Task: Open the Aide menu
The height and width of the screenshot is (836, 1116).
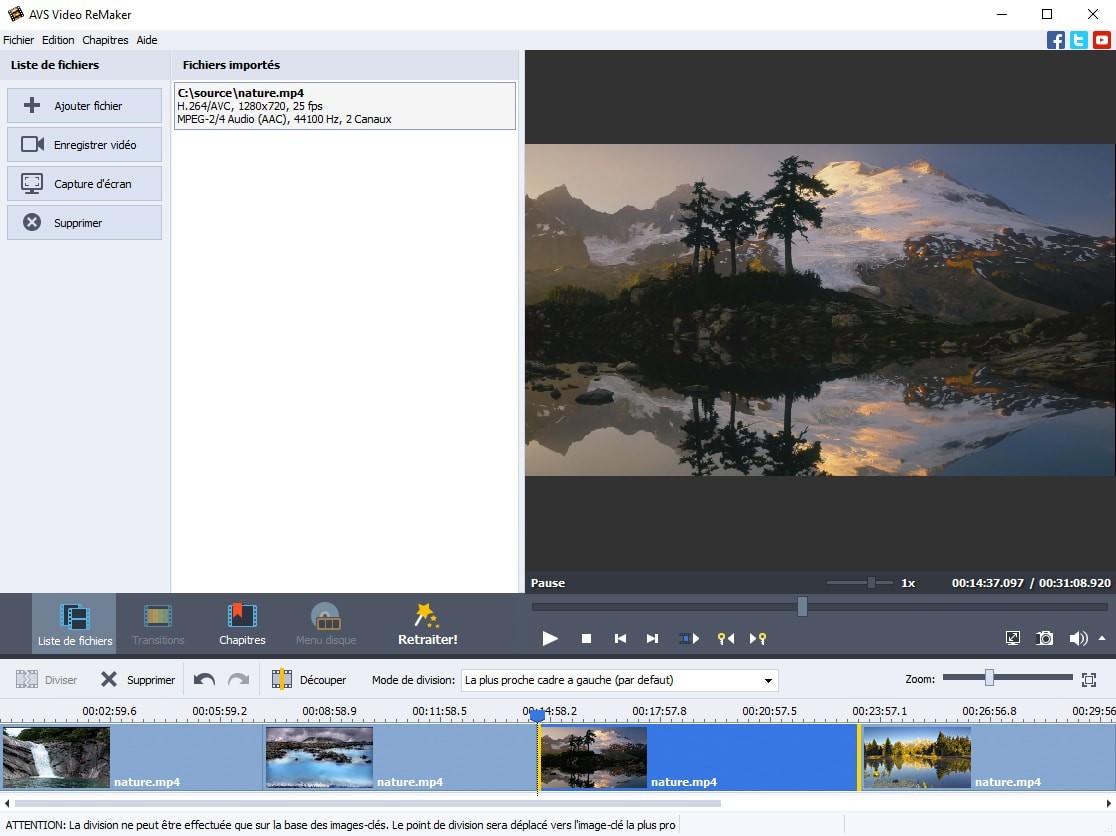Action: tap(146, 40)
